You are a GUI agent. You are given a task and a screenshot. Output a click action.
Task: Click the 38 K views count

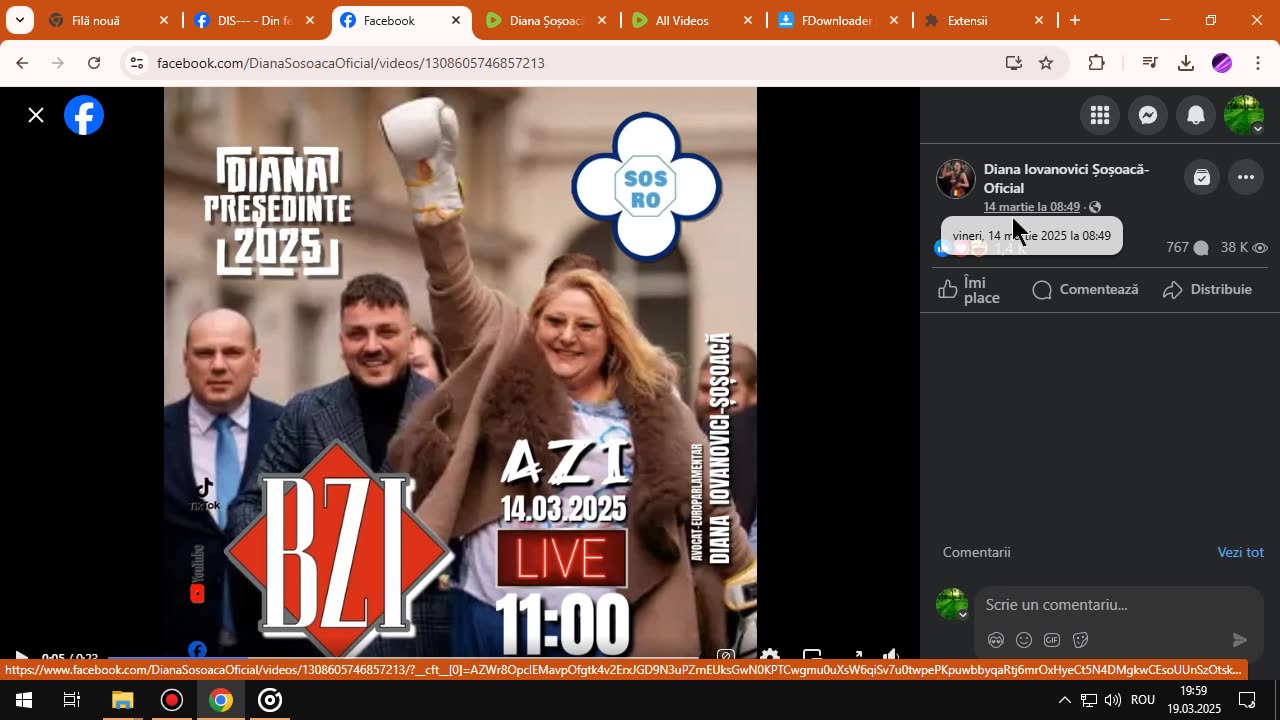(1244, 248)
